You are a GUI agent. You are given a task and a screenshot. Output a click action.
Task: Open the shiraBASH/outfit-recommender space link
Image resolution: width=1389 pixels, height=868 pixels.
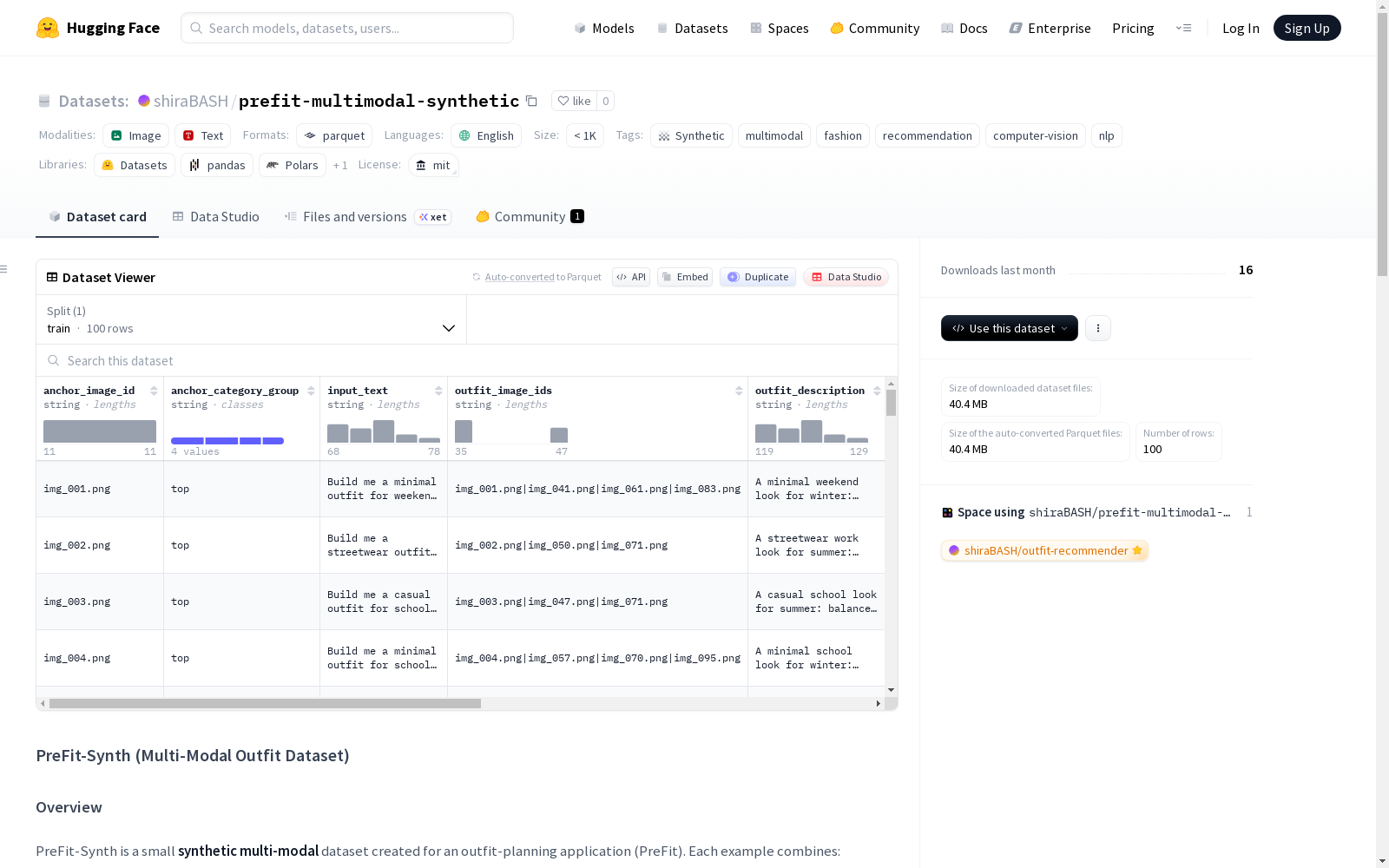coord(1045,550)
